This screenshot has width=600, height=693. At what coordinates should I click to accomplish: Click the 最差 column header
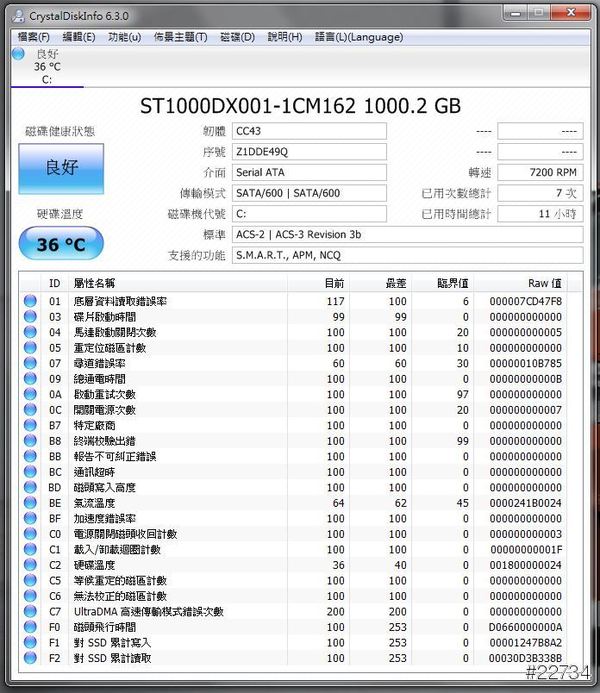[x=381, y=283]
